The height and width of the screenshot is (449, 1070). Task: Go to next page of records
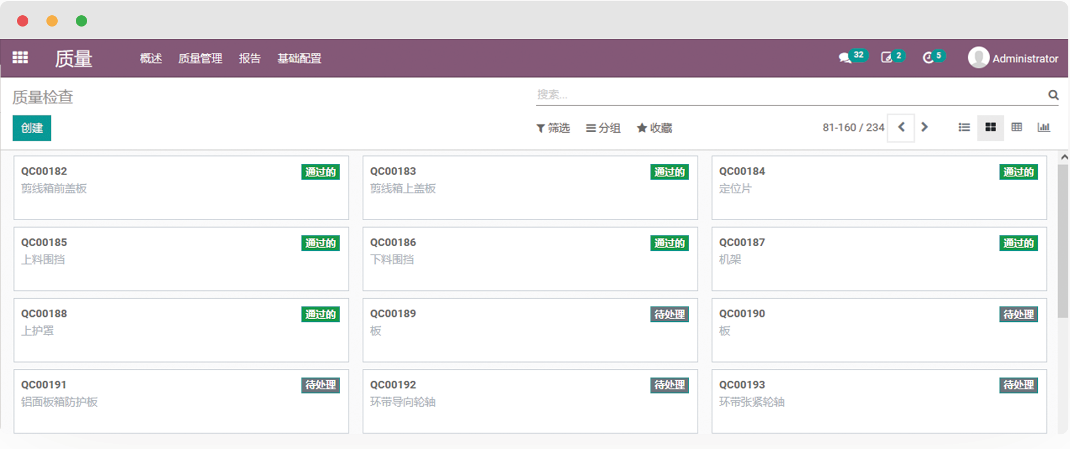coord(925,127)
